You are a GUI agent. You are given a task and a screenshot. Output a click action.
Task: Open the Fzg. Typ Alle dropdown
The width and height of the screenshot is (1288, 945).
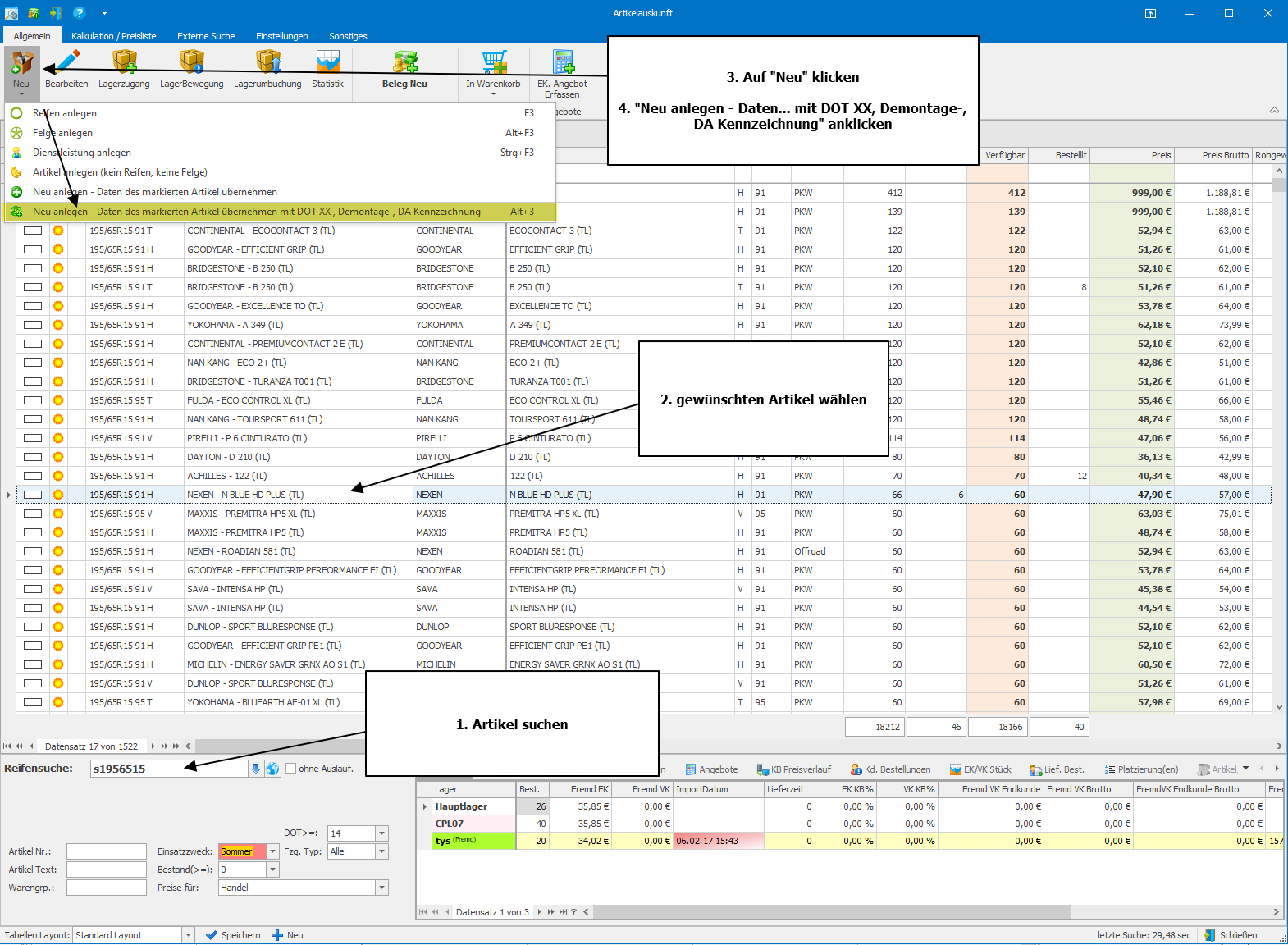click(381, 851)
